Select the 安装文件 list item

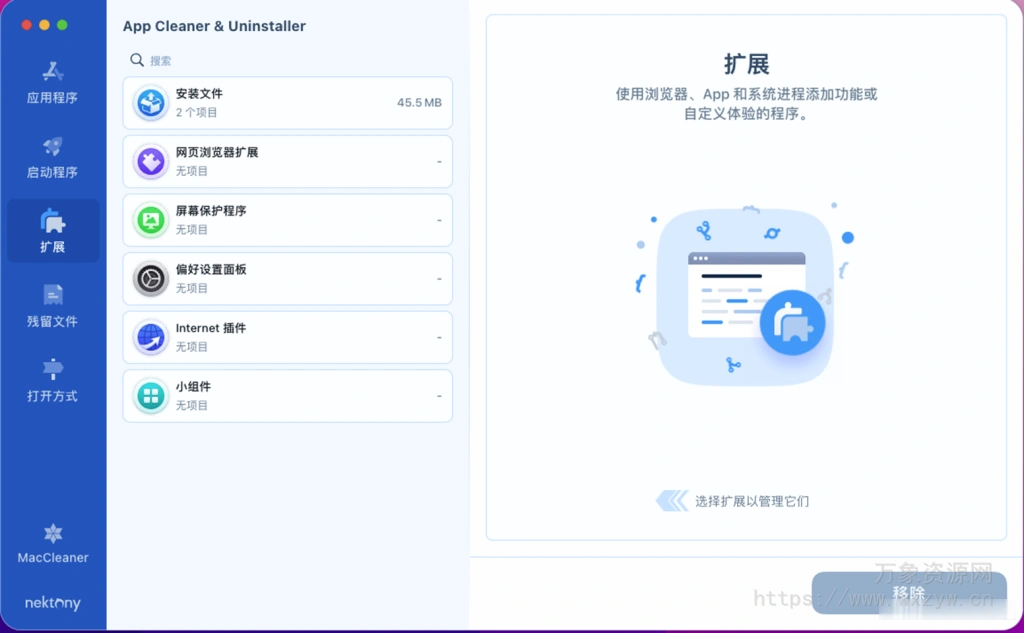coord(287,103)
